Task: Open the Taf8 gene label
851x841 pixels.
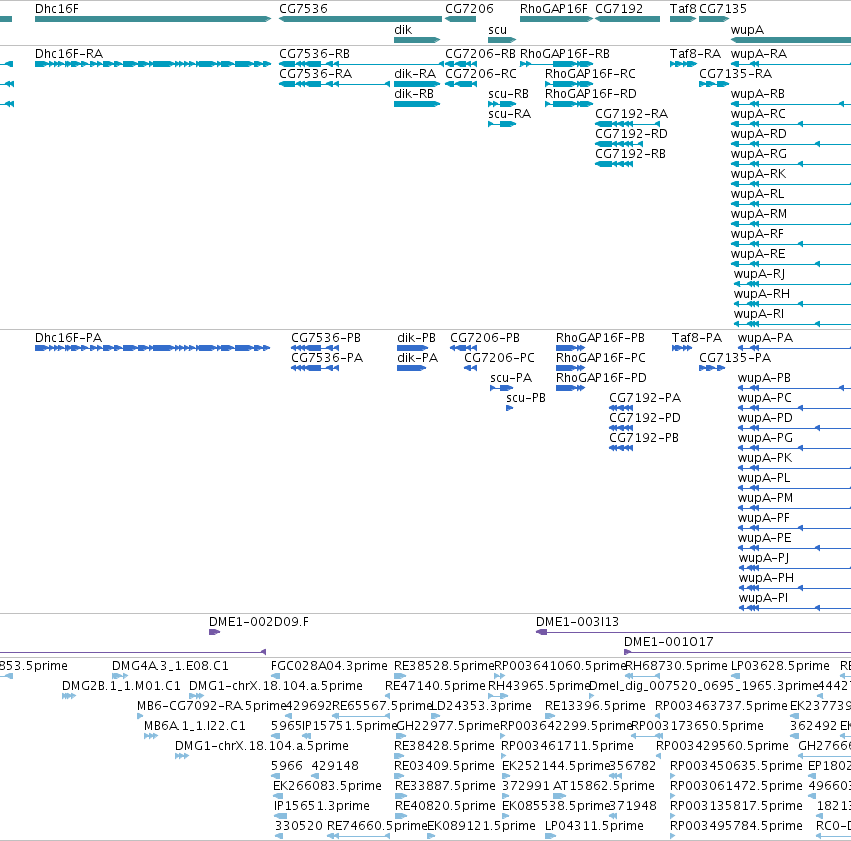Action: point(683,9)
